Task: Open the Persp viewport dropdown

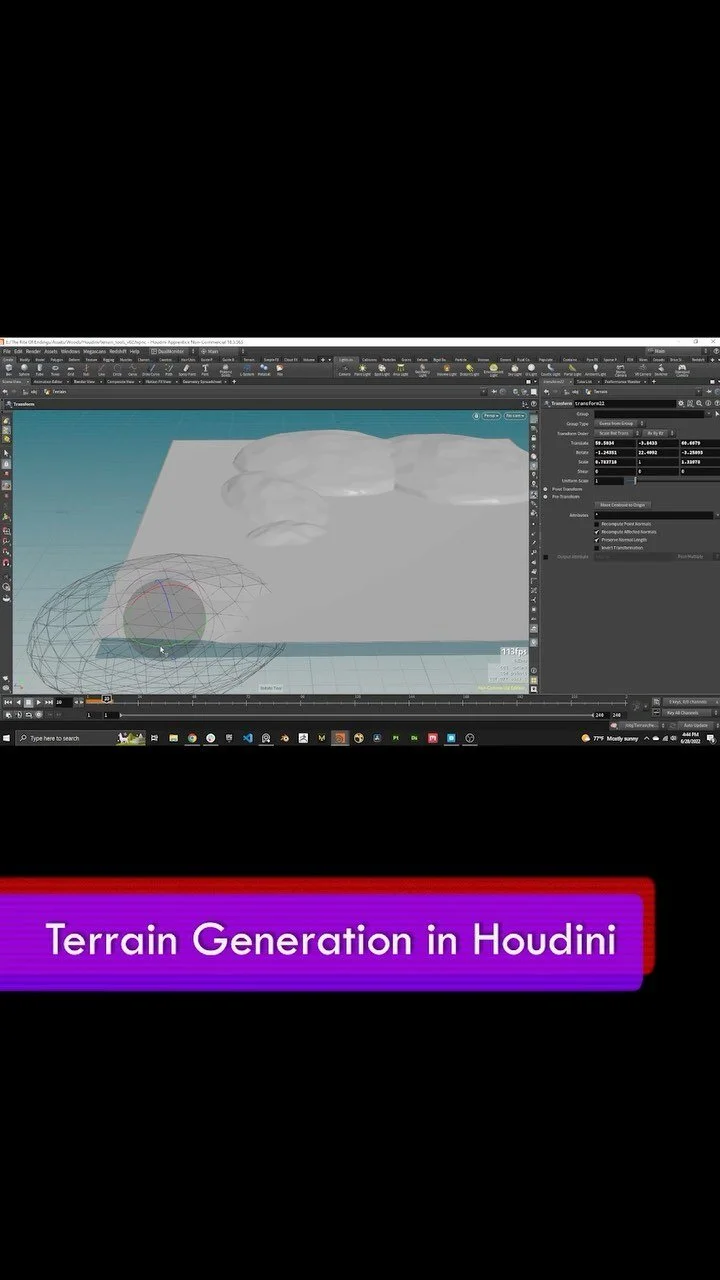Action: pos(491,414)
